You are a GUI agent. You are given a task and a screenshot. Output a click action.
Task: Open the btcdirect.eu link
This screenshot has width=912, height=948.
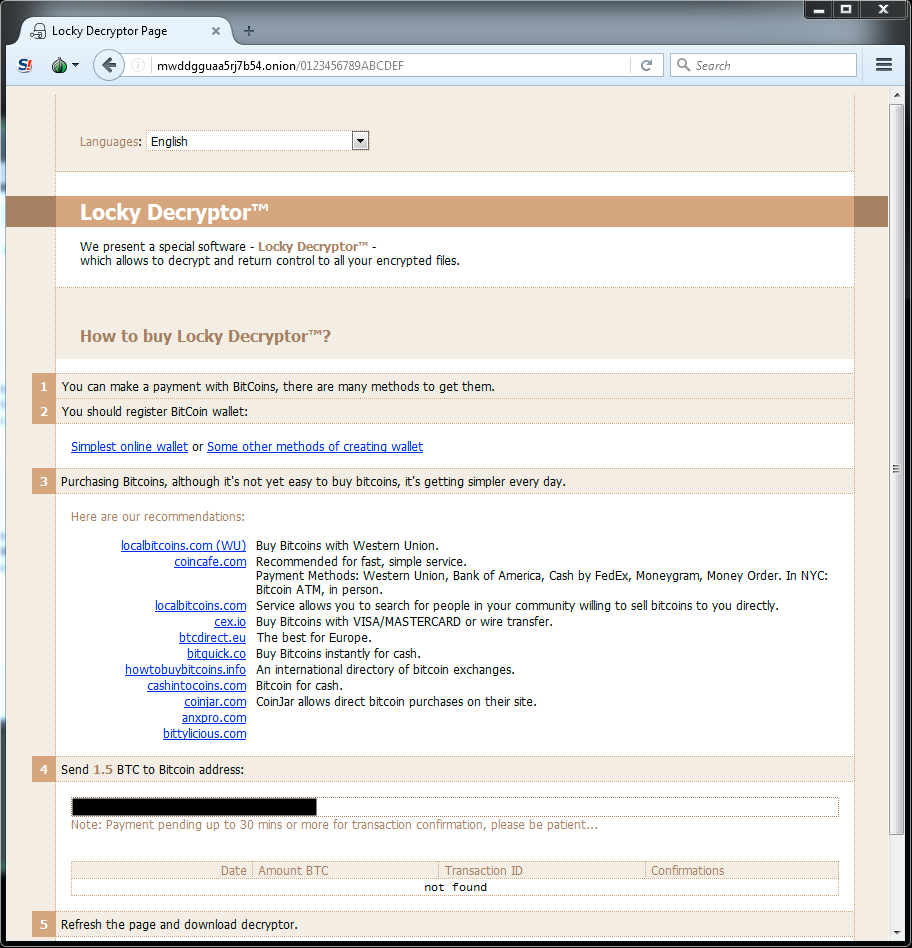[x=212, y=637]
